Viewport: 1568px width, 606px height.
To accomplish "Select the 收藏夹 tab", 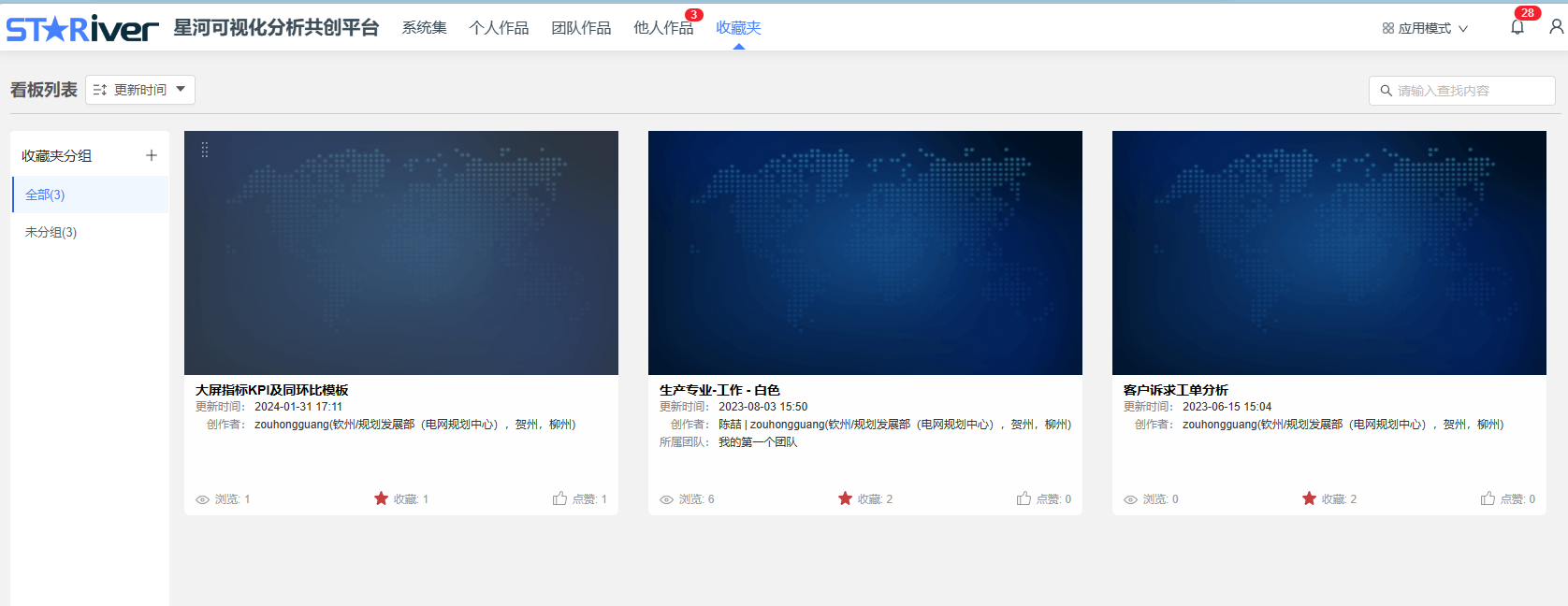I will 738,27.
